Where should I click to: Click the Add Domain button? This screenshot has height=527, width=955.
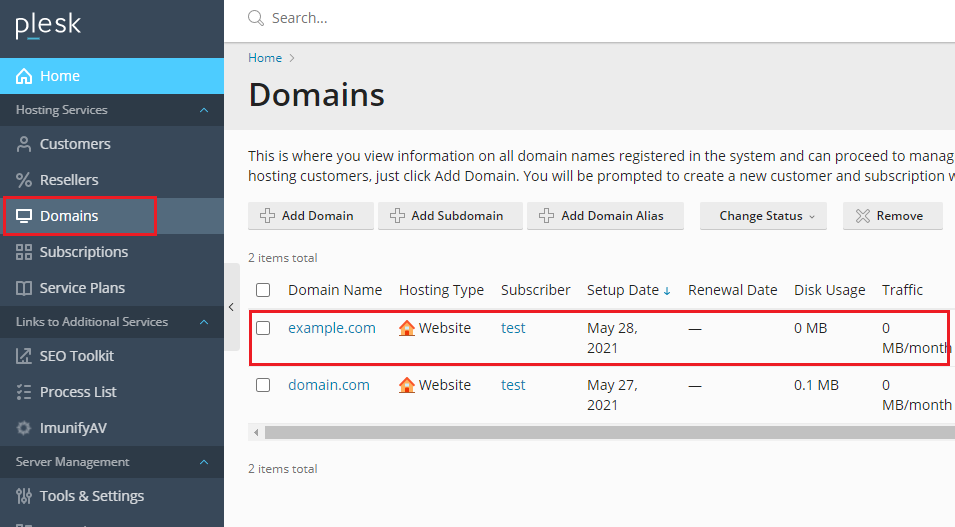(309, 216)
